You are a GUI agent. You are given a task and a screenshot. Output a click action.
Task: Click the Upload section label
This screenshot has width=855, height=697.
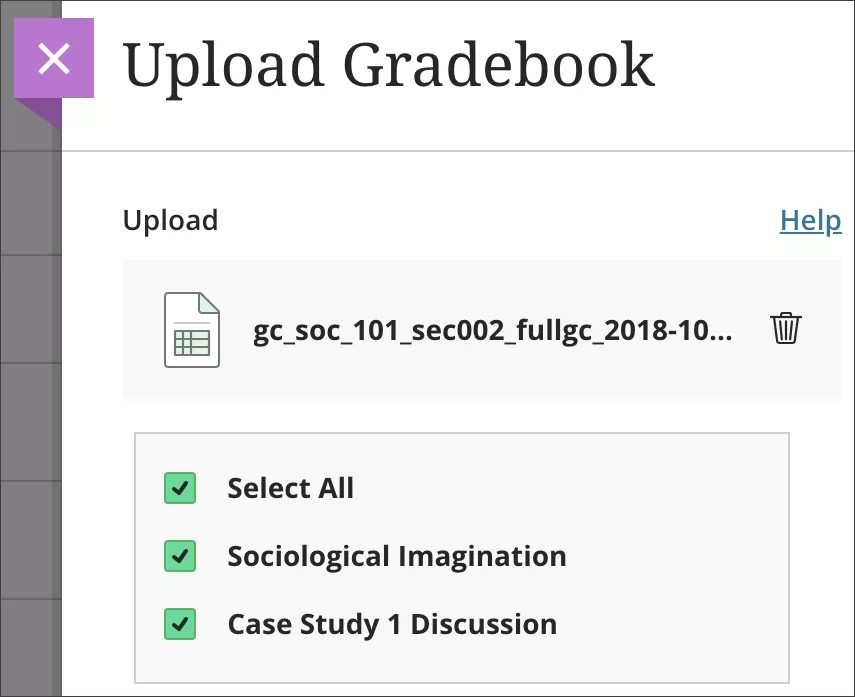(170, 220)
